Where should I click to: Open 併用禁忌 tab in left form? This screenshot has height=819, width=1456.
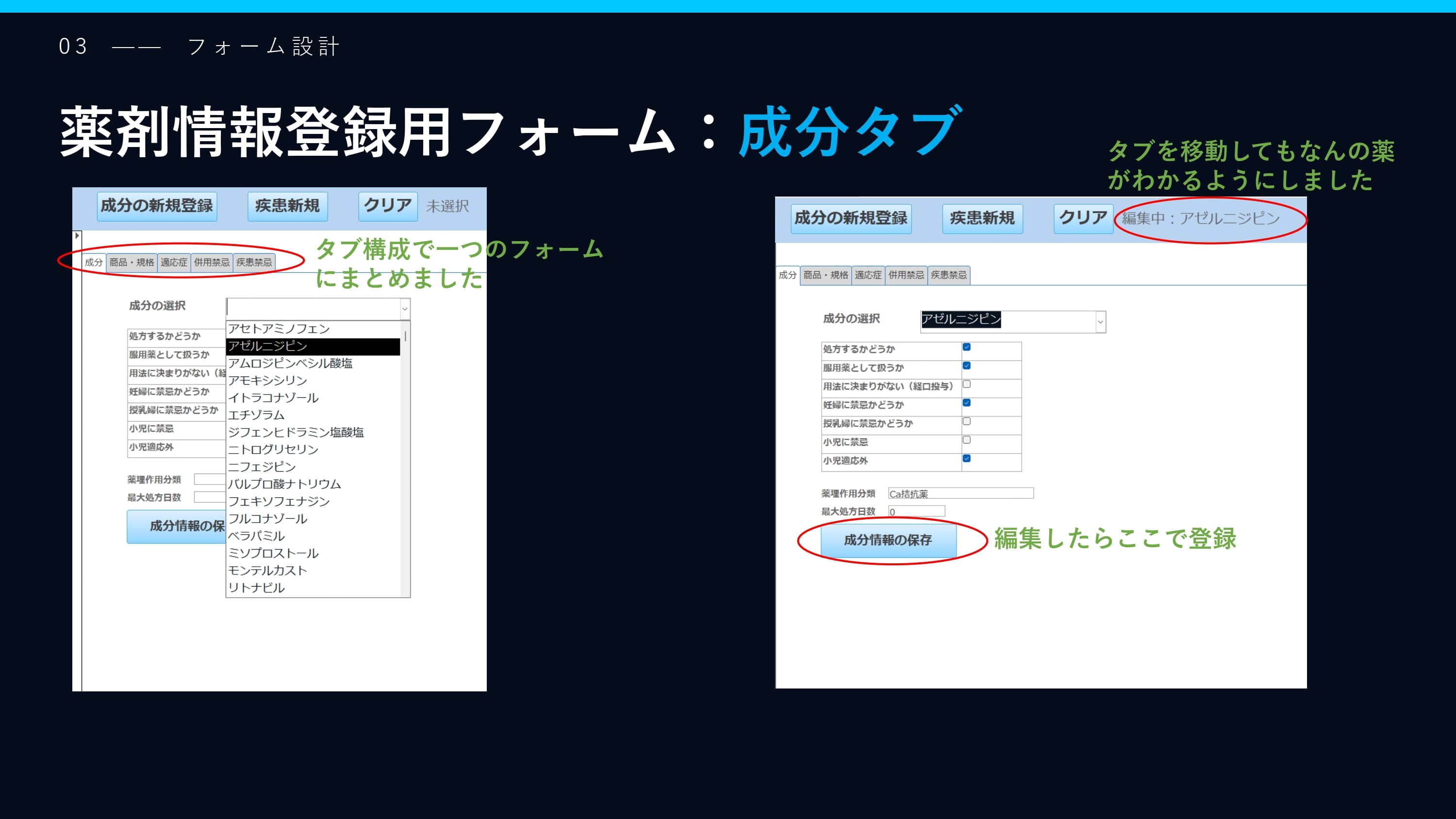pyautogui.click(x=212, y=262)
